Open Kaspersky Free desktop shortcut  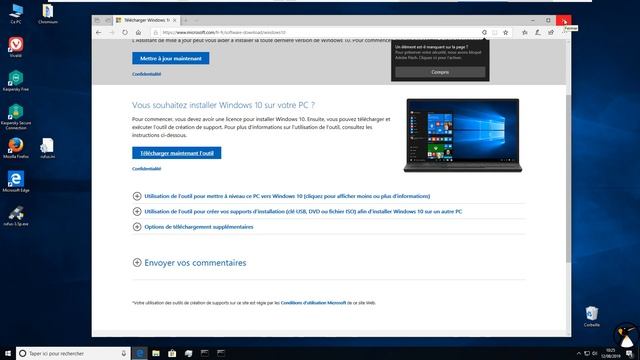(x=16, y=80)
